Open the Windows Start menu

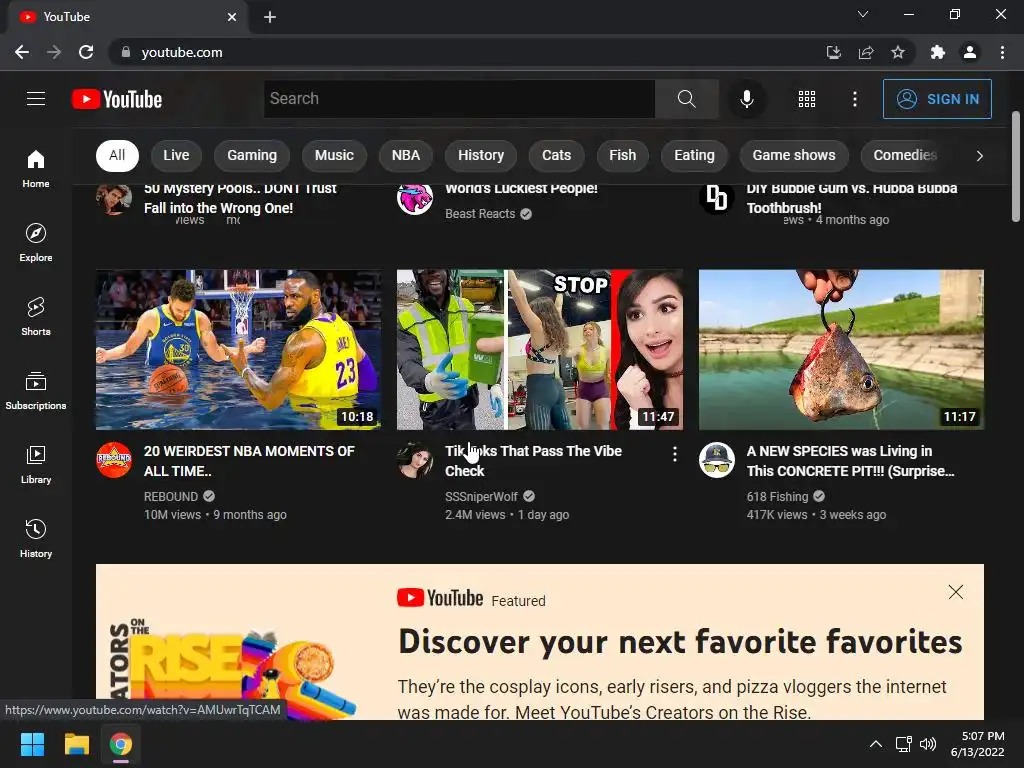tap(32, 744)
